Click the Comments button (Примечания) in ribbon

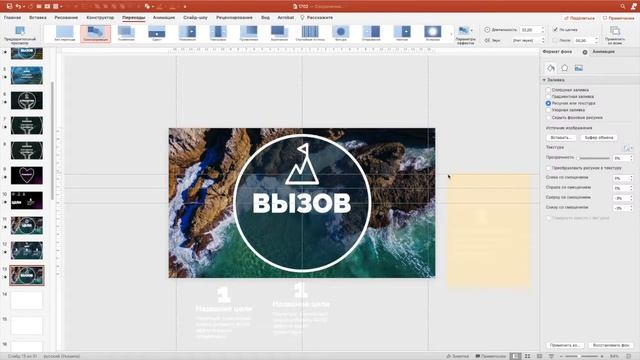[x=618, y=18]
